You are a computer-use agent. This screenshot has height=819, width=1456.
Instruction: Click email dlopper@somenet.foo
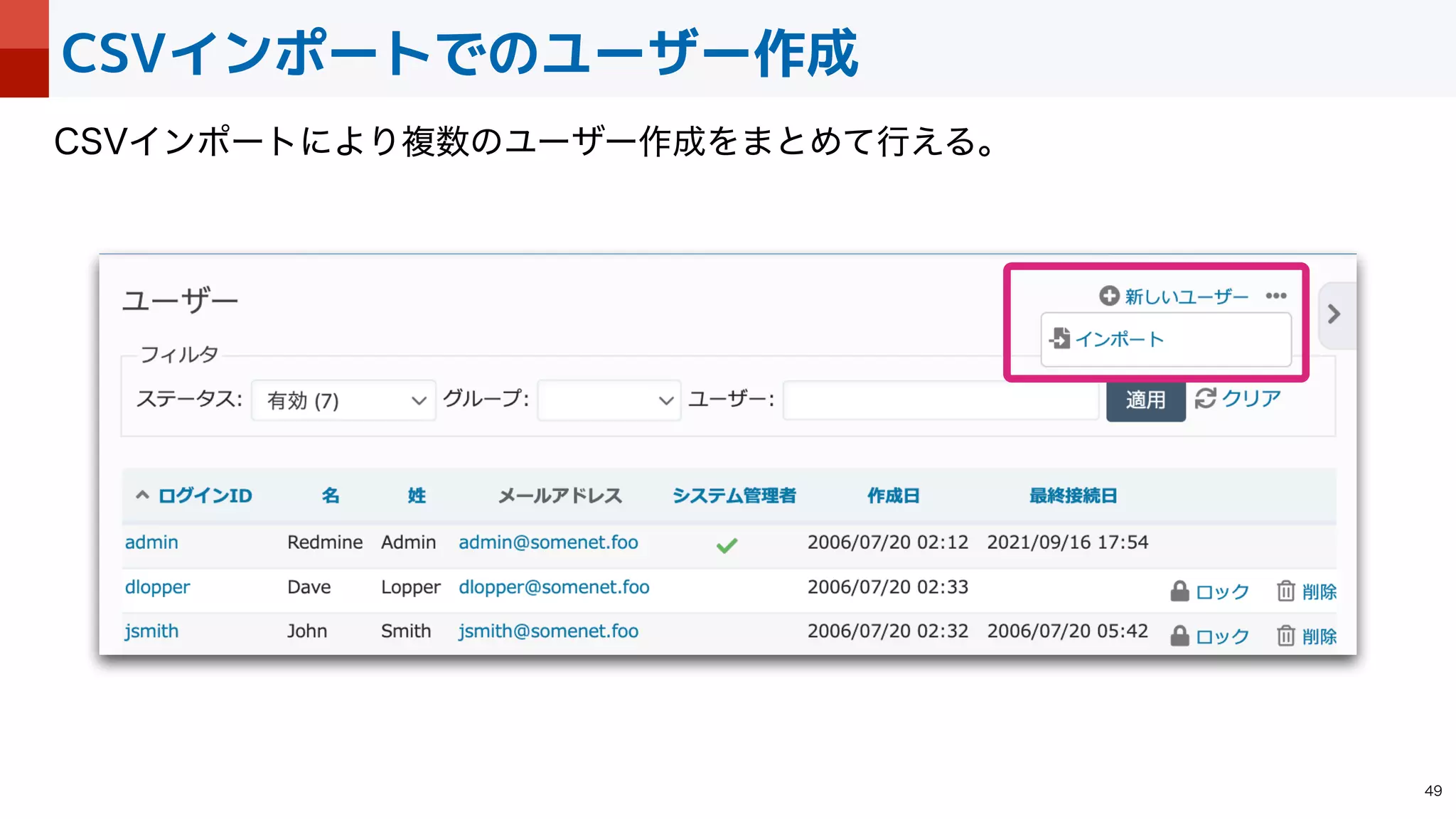pyautogui.click(x=554, y=587)
